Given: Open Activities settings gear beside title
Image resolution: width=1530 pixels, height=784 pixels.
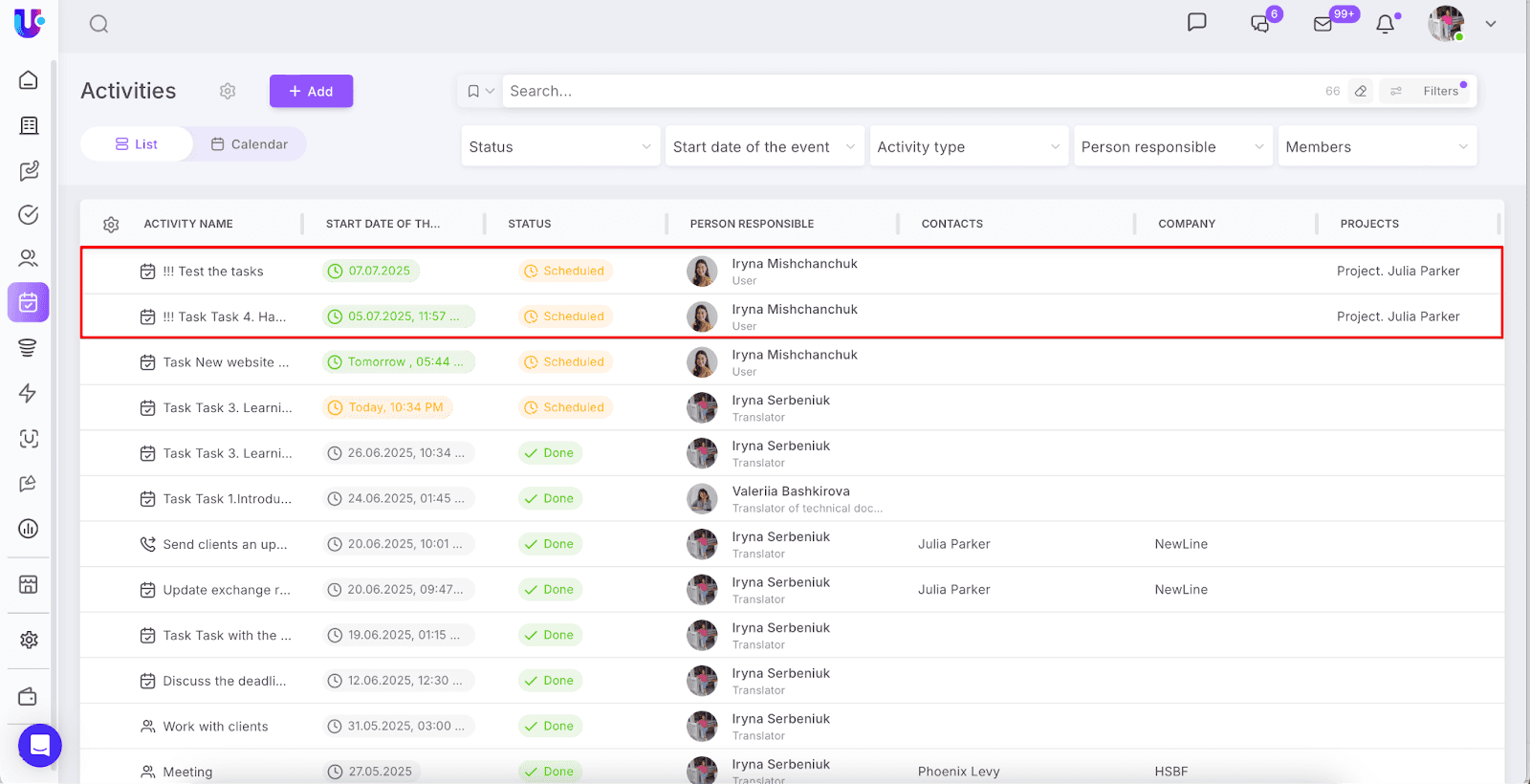Looking at the screenshot, I should pyautogui.click(x=228, y=91).
